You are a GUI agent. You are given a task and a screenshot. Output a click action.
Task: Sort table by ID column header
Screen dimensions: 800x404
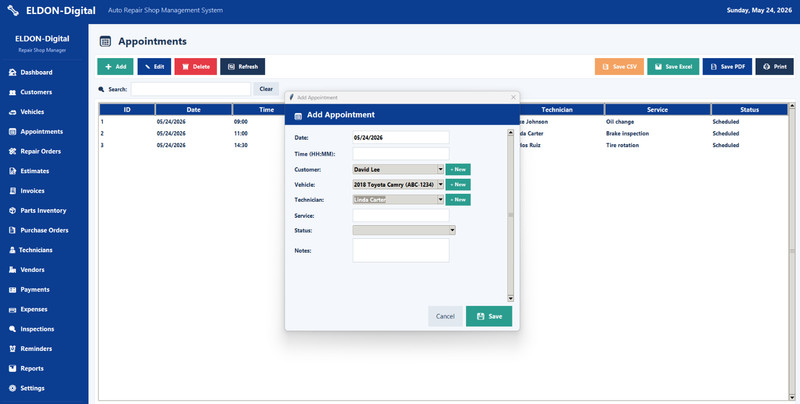click(127, 110)
